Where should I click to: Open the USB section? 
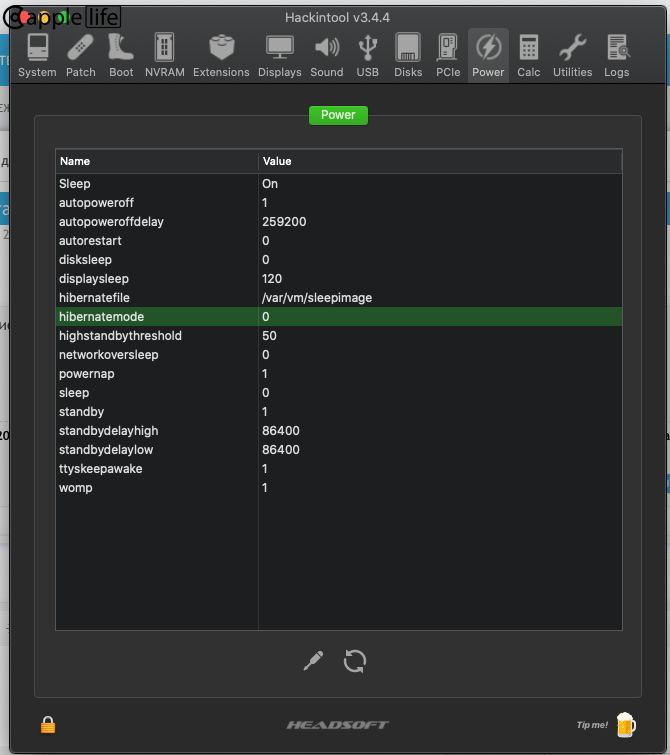[x=368, y=56]
